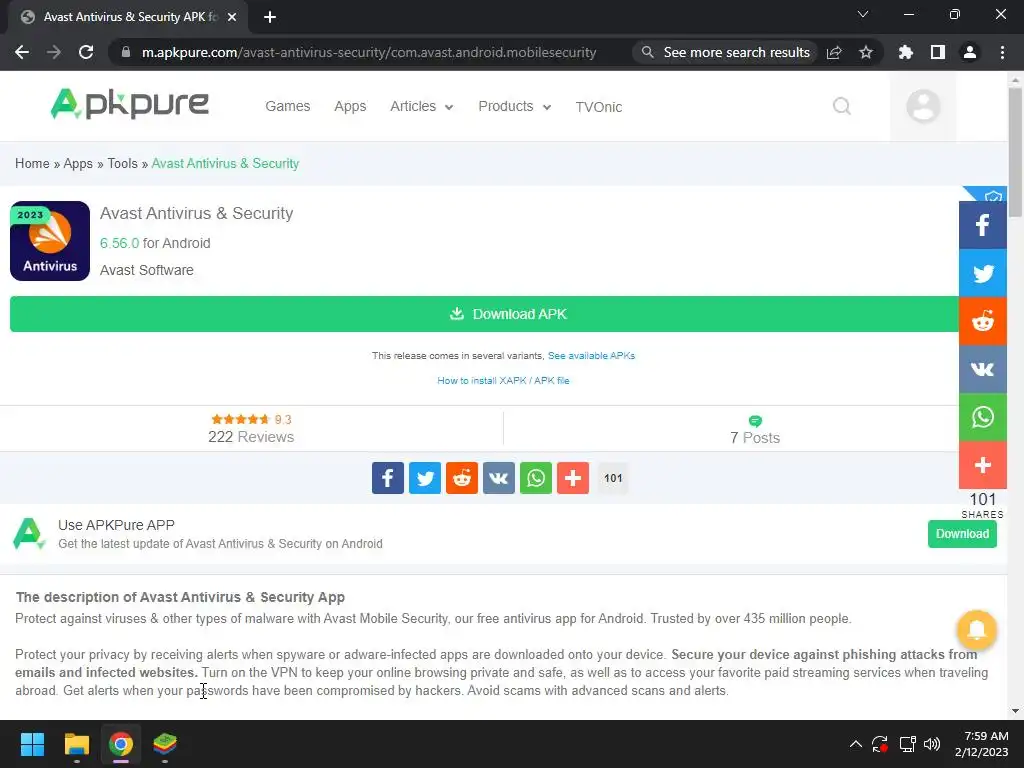Screen dimensions: 1024x768
Task: Click the green Download APK button
Action: click(484, 314)
